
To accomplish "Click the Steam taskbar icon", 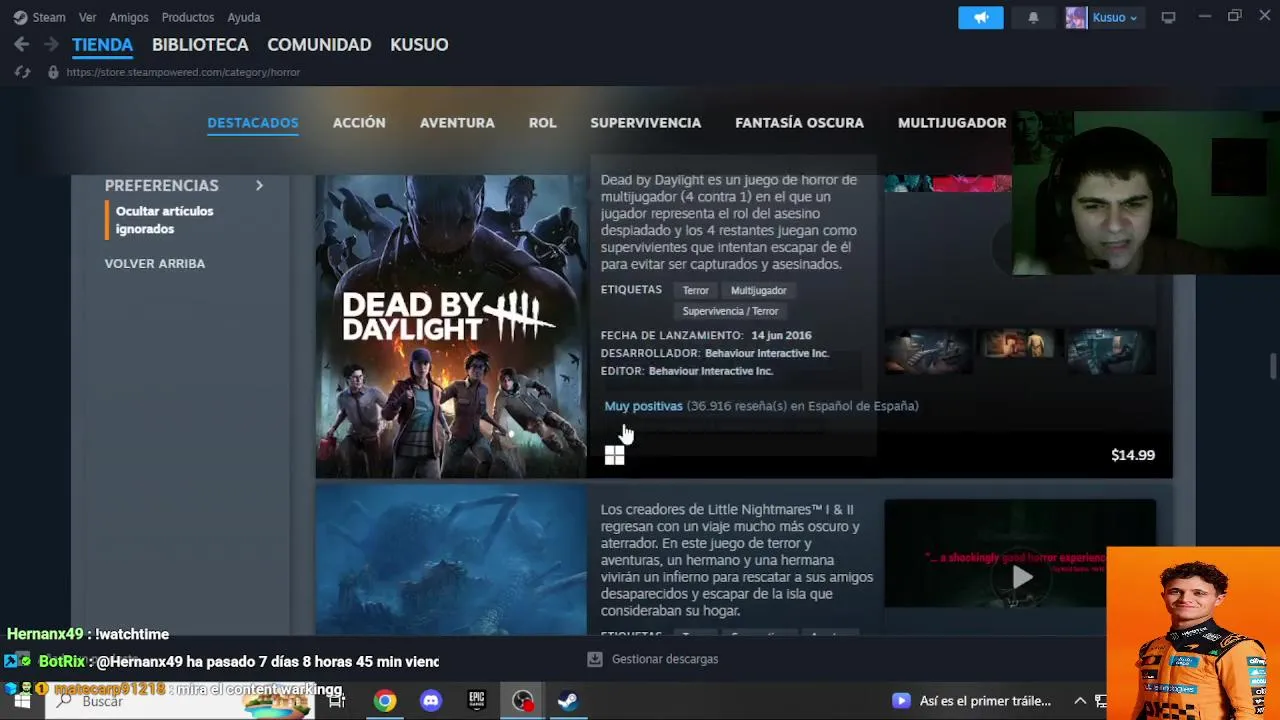I will (x=568, y=701).
